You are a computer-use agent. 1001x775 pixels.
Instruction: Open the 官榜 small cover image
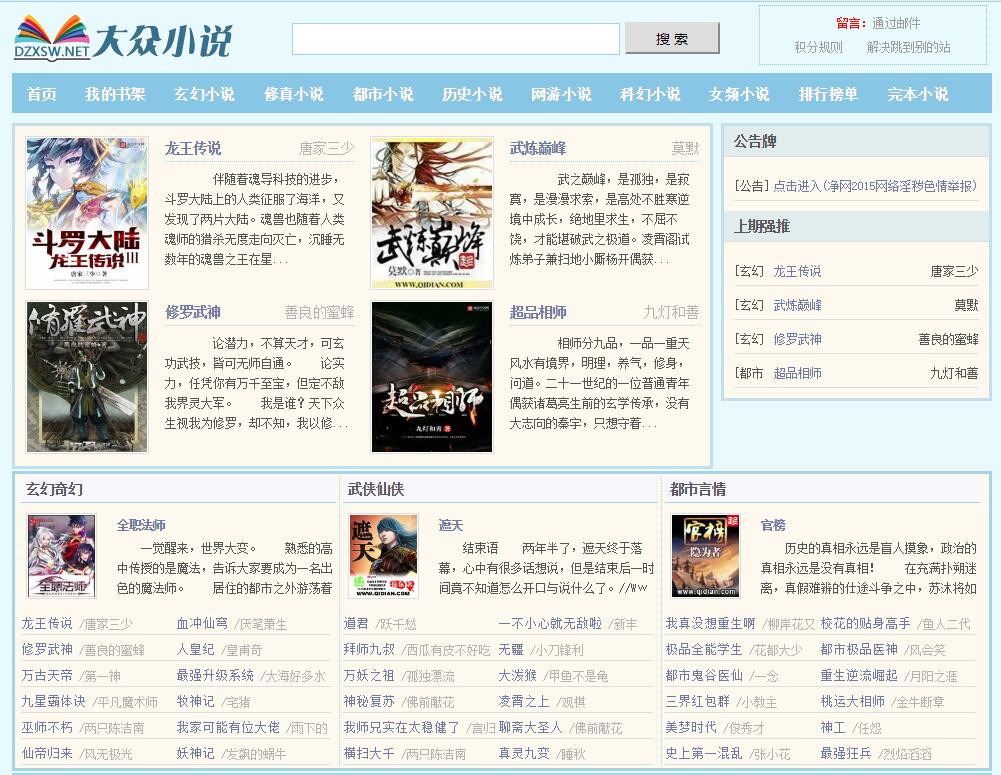tap(705, 556)
